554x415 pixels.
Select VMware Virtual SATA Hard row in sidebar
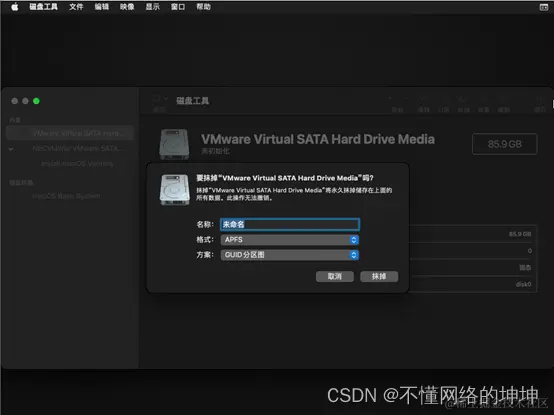(70, 133)
